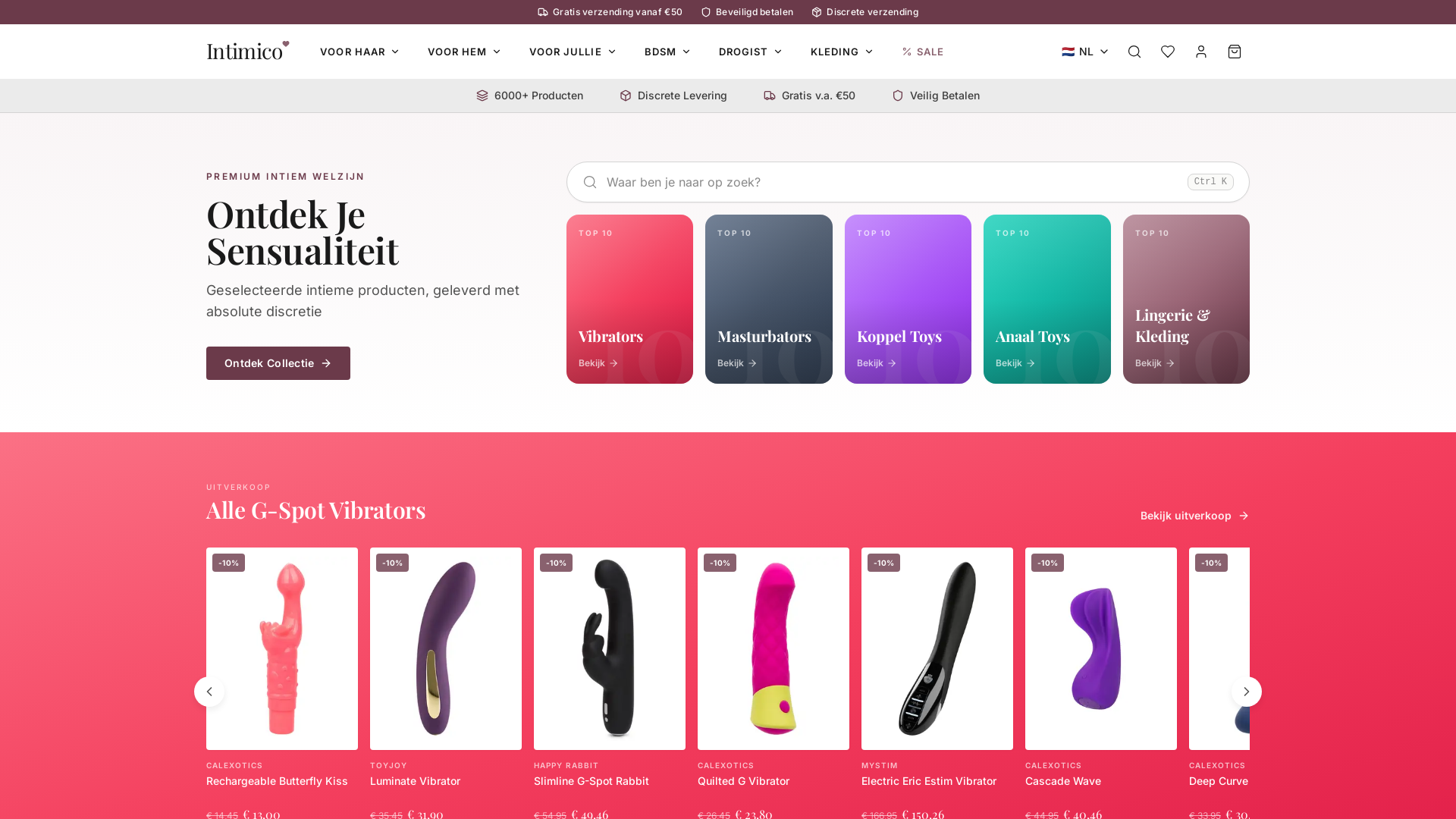Show next products with carousel right arrow
Image resolution: width=1456 pixels, height=819 pixels.
(x=1247, y=692)
